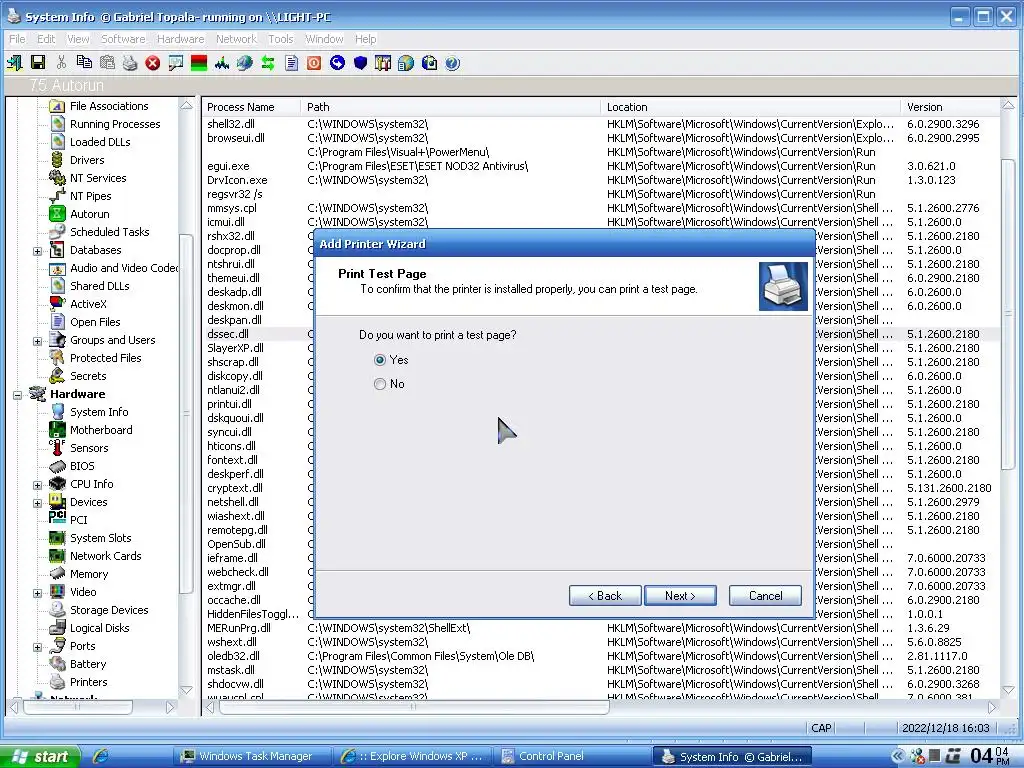Viewport: 1024px width, 768px height.
Task: Click the green arrows network transfer icon
Action: (x=268, y=63)
